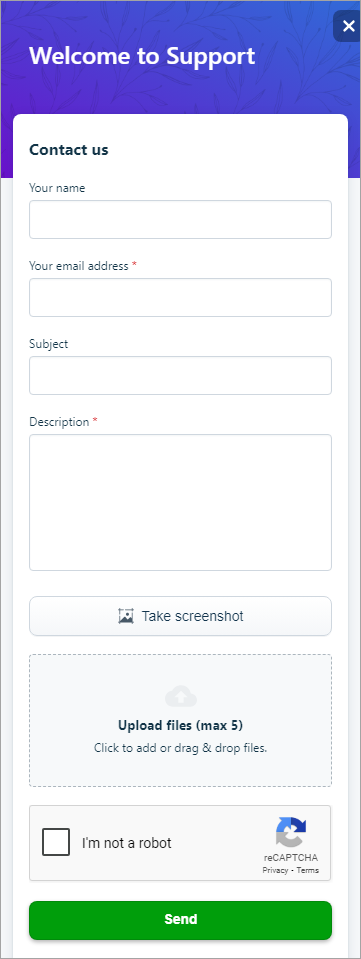
Task: Focus the Your email address field
Action: tap(180, 297)
